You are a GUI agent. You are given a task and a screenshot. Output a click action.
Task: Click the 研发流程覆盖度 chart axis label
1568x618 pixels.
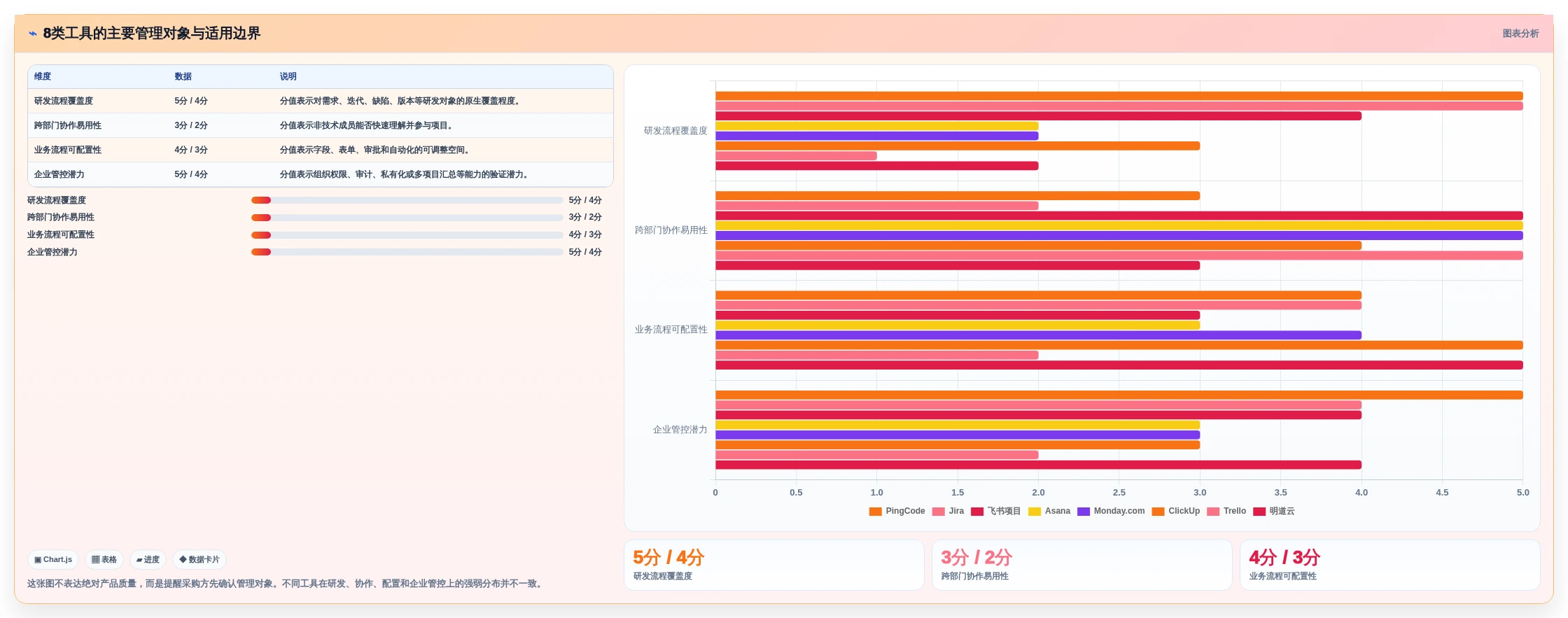click(675, 131)
